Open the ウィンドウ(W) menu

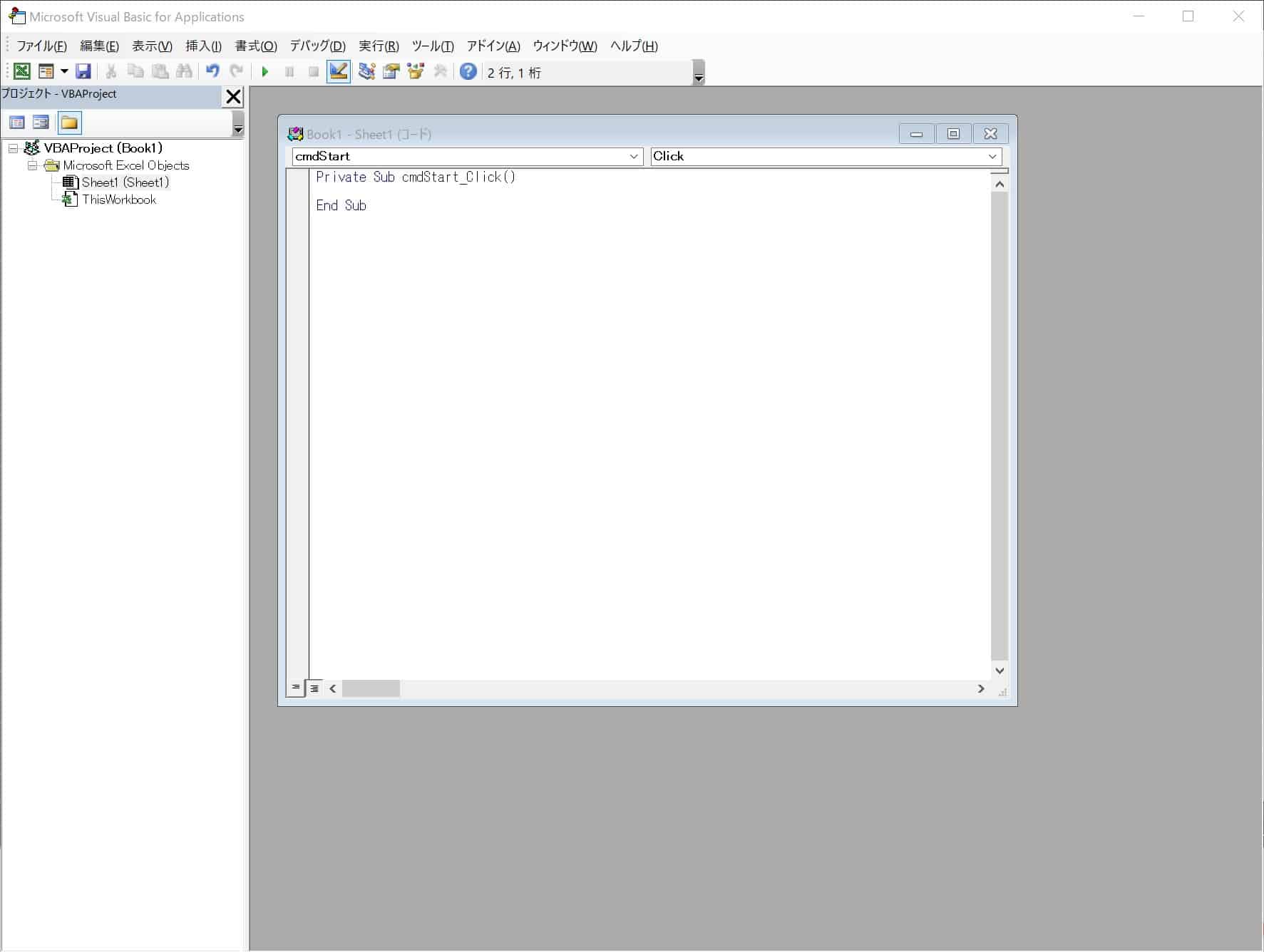(565, 46)
